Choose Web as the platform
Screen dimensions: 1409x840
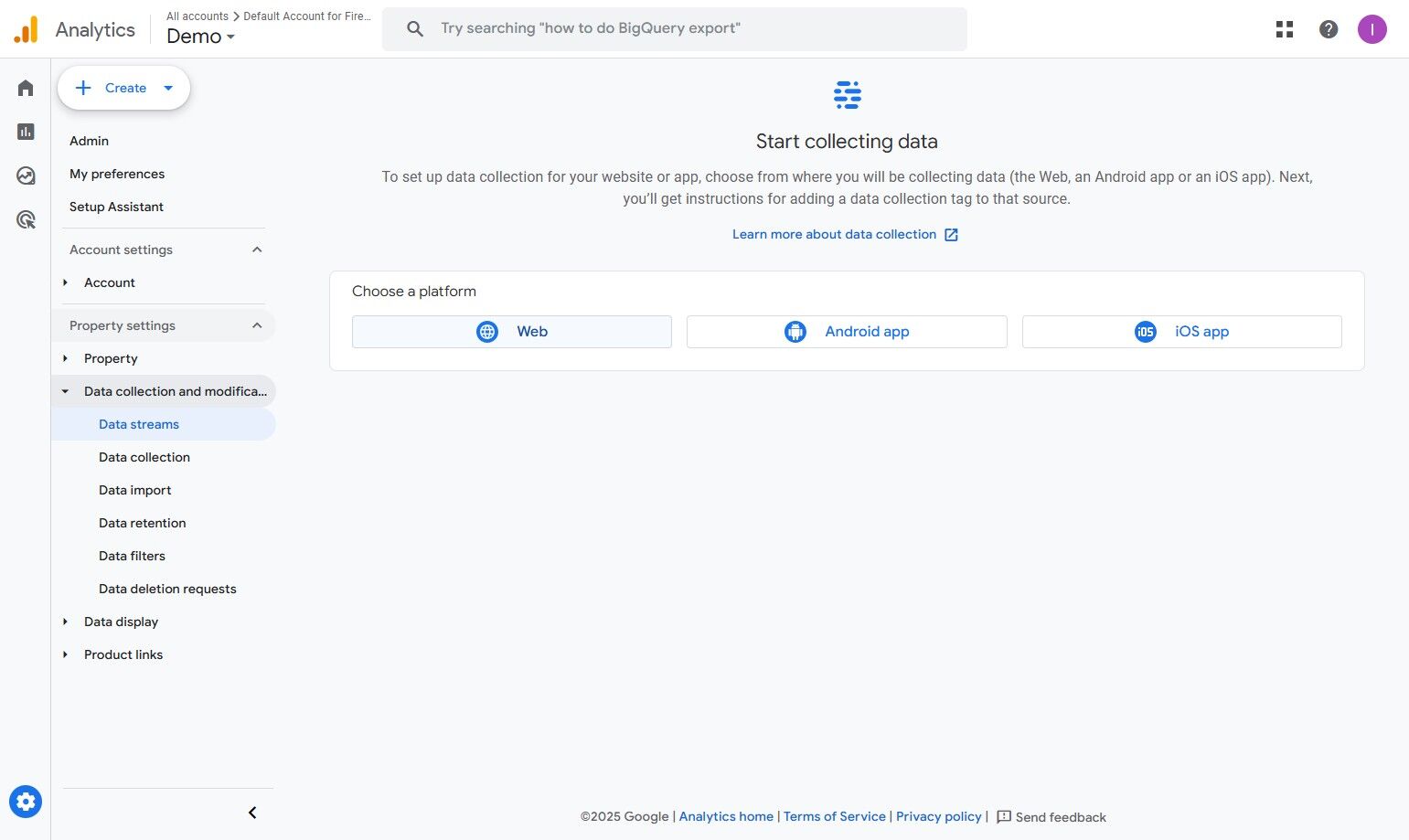[511, 331]
